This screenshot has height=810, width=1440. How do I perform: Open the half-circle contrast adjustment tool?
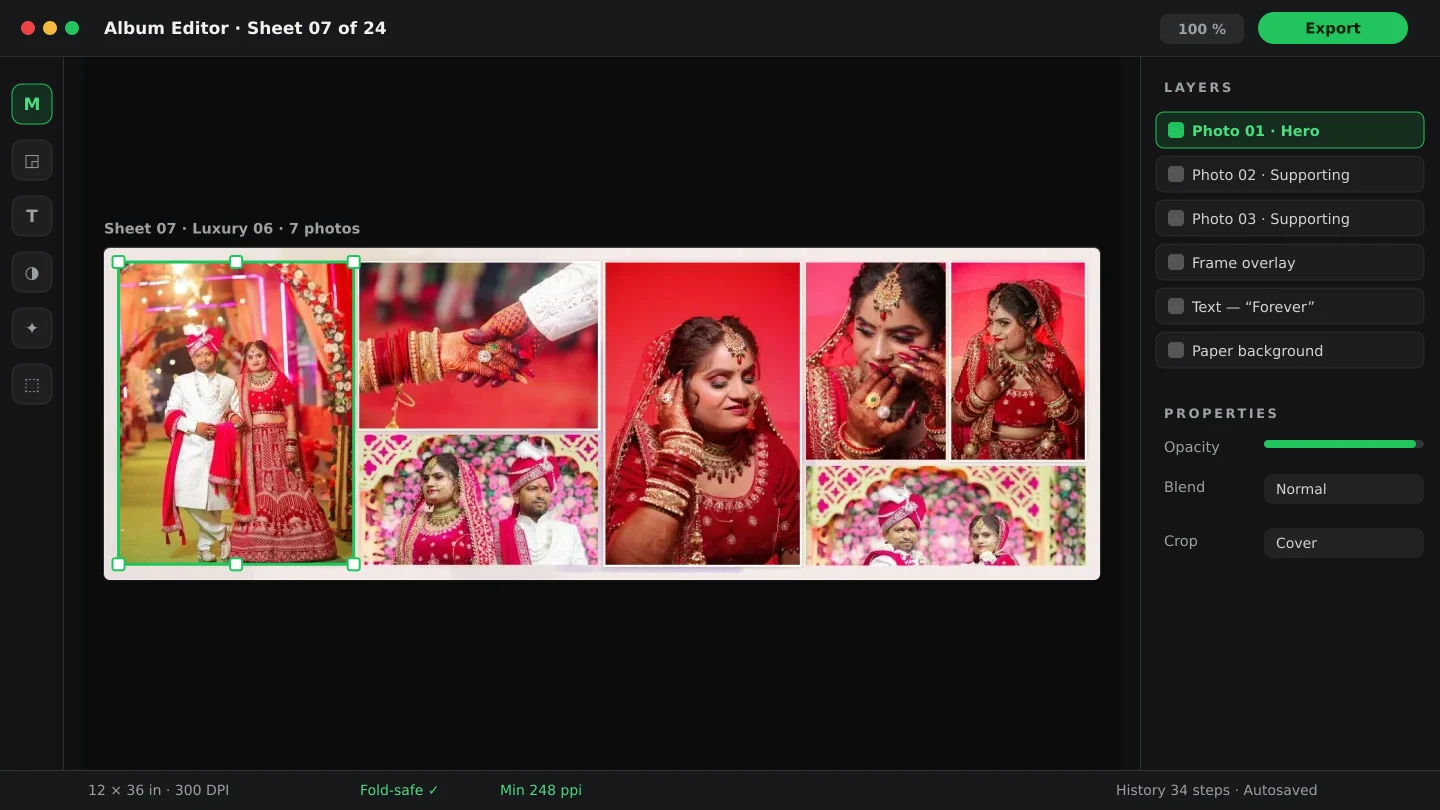tap(32, 272)
